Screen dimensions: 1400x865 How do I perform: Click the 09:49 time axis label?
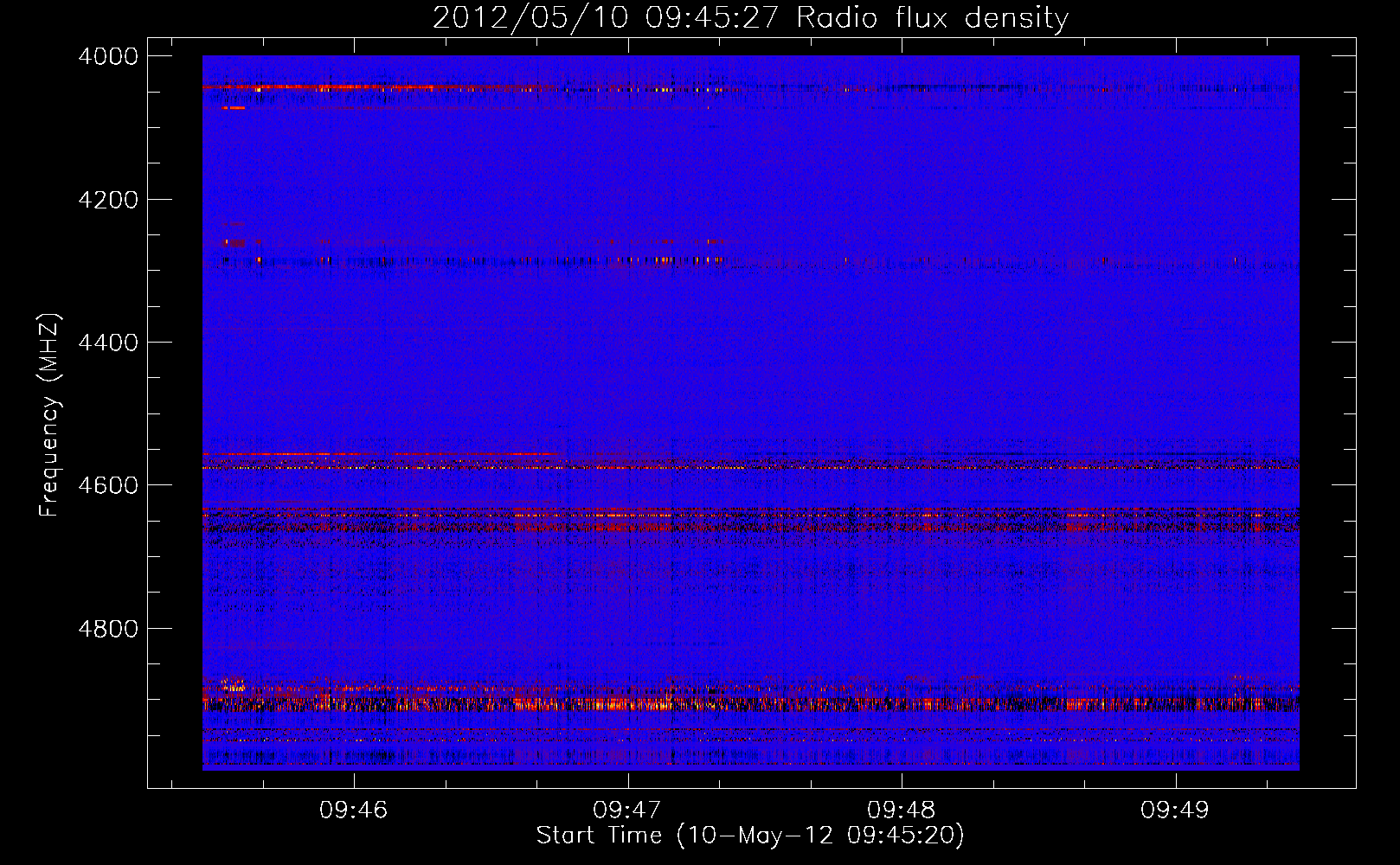tap(1175, 811)
